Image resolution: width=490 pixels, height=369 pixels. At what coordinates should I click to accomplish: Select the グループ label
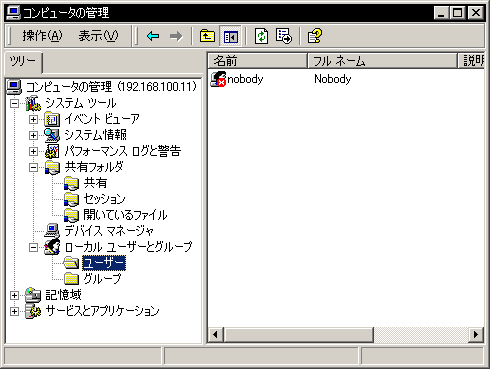102,279
